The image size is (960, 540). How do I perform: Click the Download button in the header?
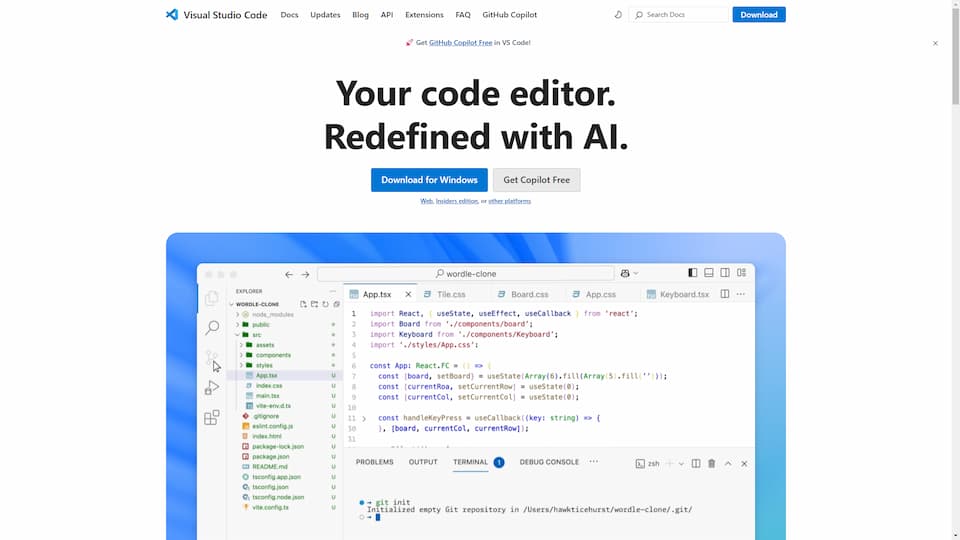(x=759, y=15)
